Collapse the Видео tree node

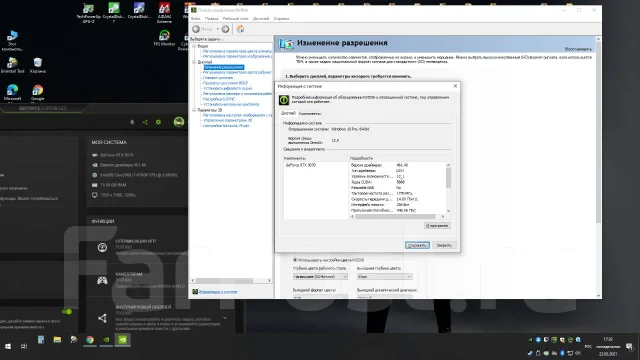coord(194,46)
